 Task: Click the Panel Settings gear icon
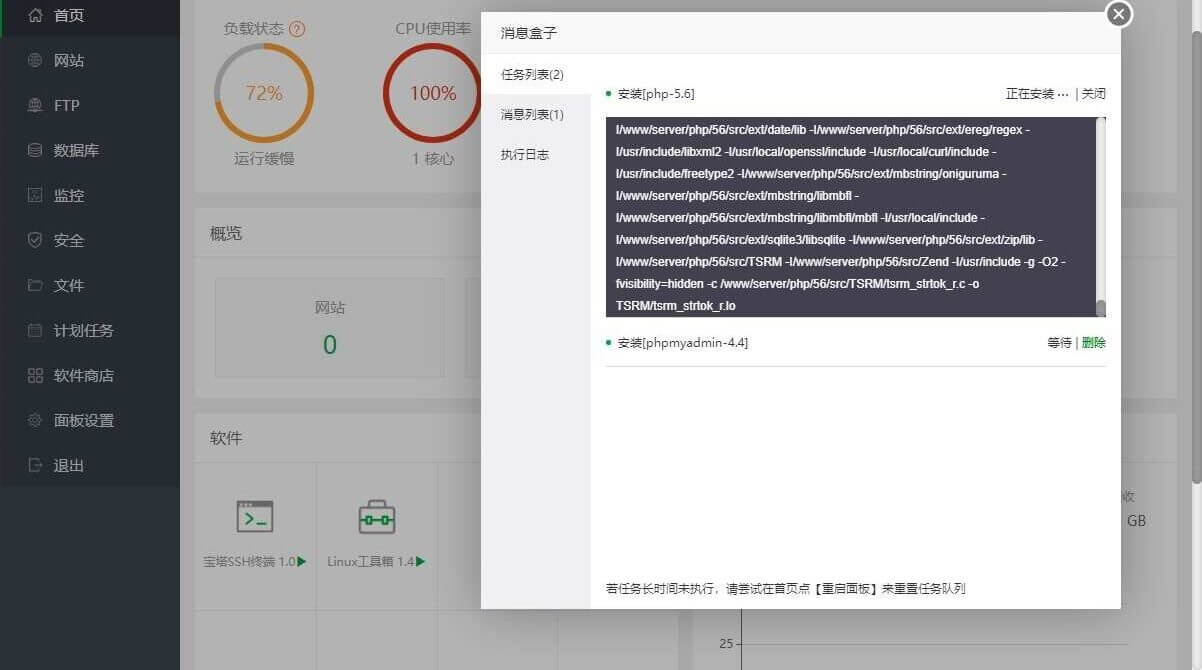(35, 420)
